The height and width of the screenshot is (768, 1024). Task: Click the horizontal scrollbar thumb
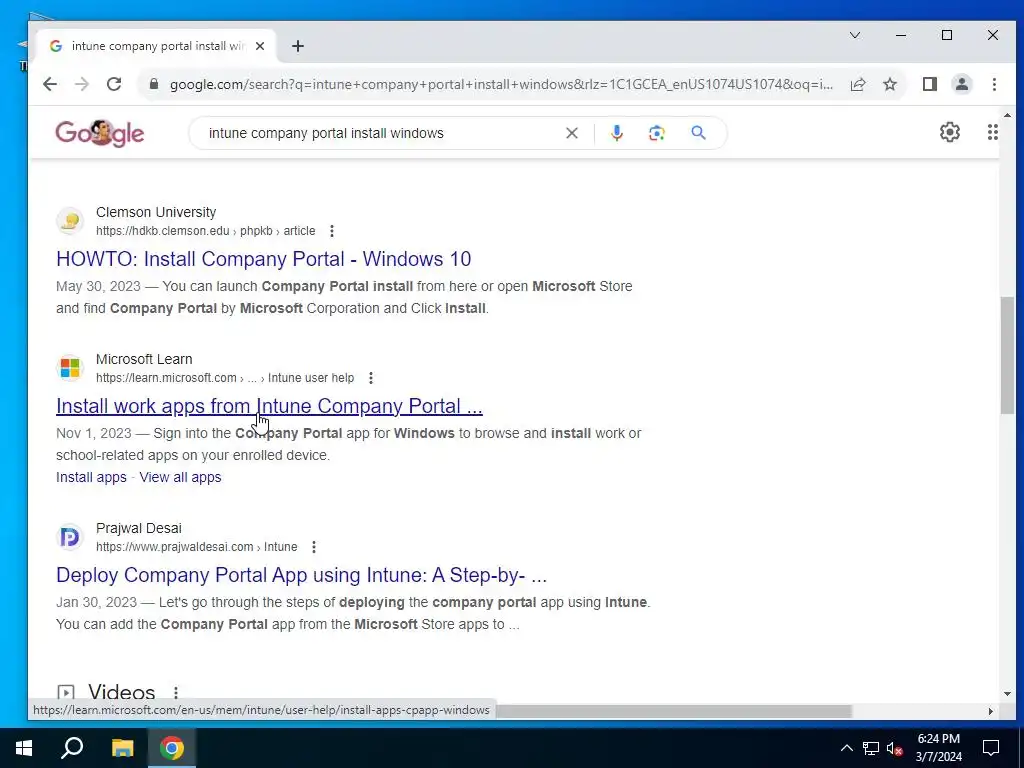point(673,711)
